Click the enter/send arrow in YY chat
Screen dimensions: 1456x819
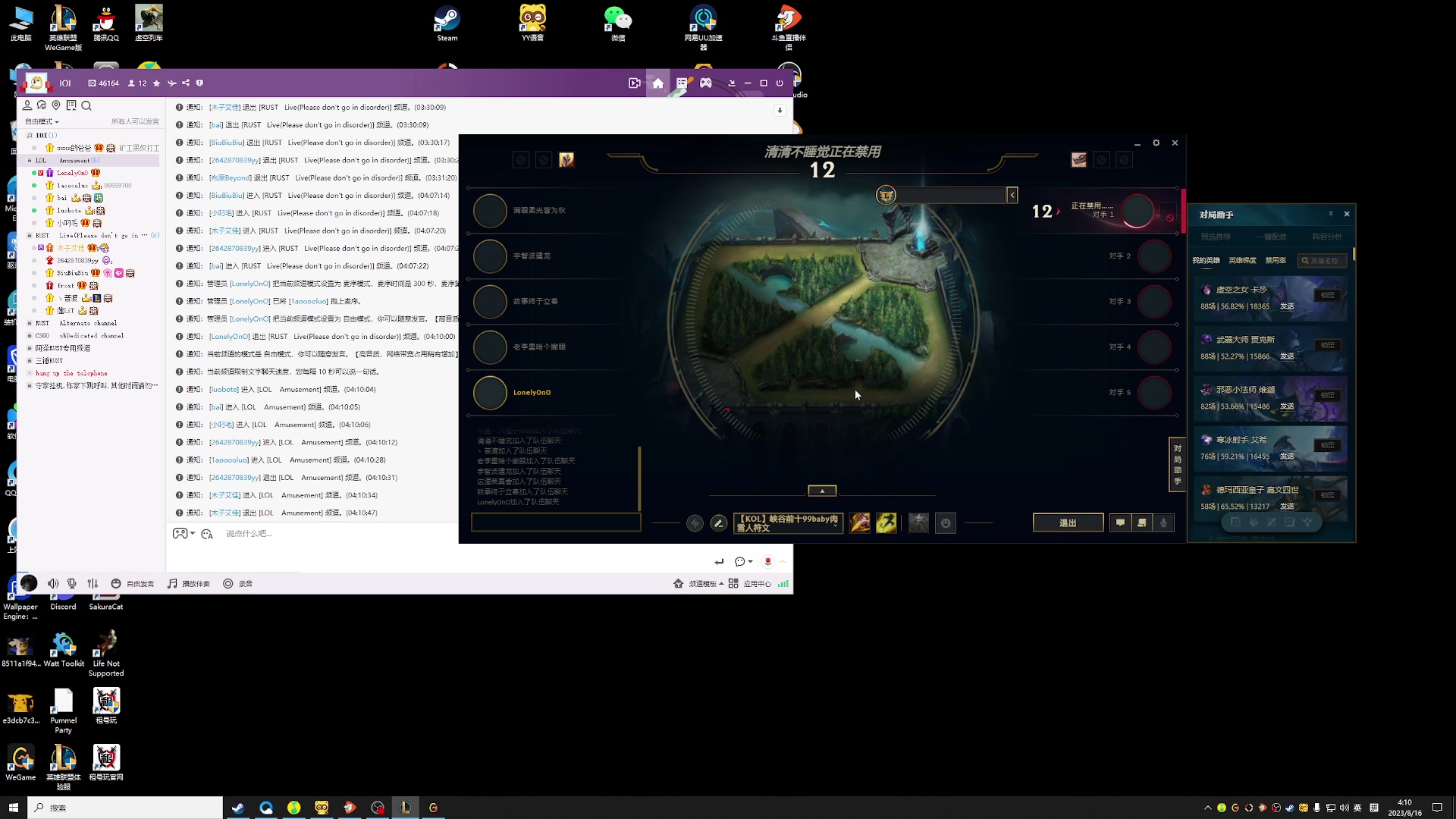point(719,562)
